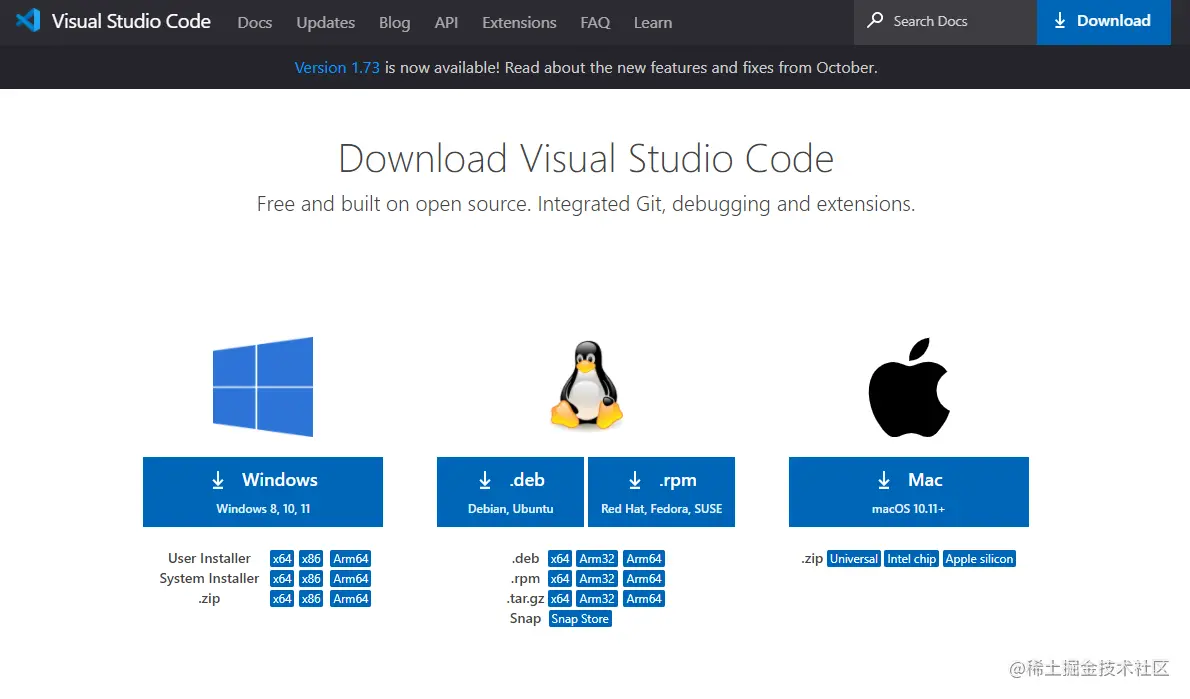Image resolution: width=1190 pixels, height=699 pixels.
Task: Select Linux .rpm x64 download
Action: 560,578
